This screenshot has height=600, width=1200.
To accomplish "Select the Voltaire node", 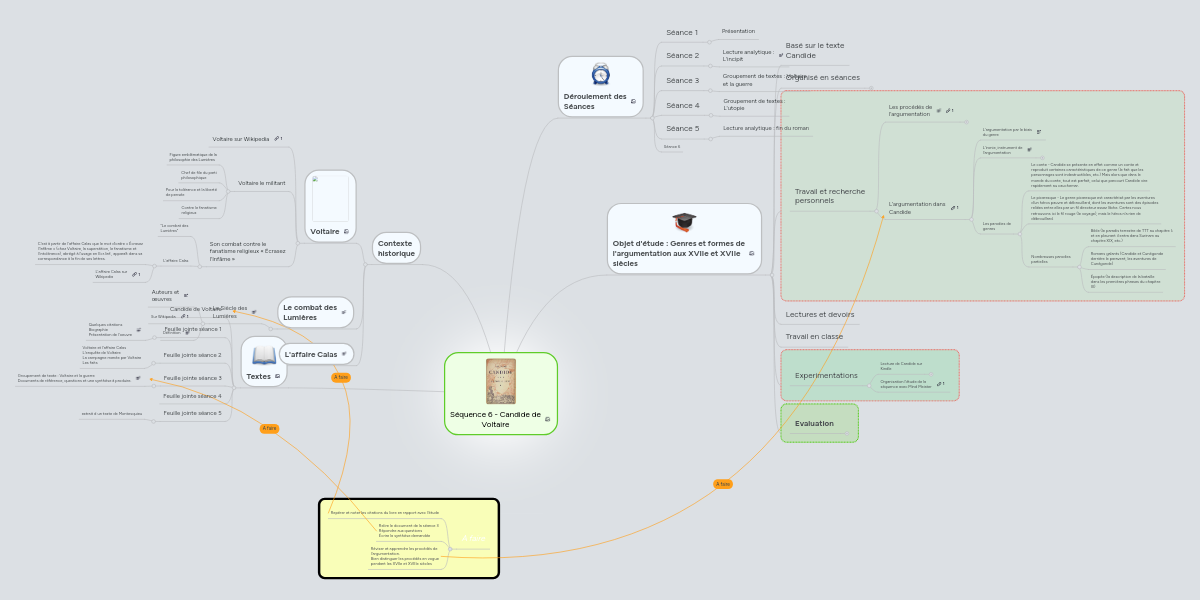I will (x=330, y=206).
